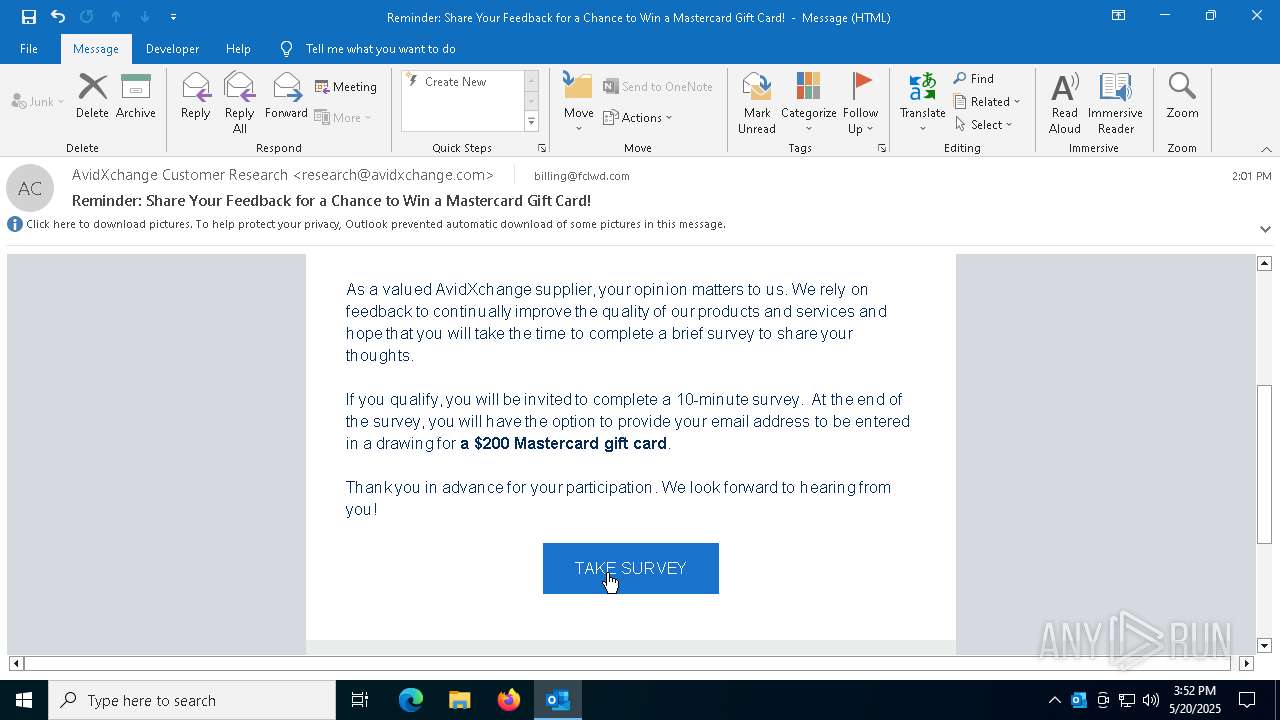The width and height of the screenshot is (1280, 720).
Task: Open the Help tab
Action: coord(238,49)
